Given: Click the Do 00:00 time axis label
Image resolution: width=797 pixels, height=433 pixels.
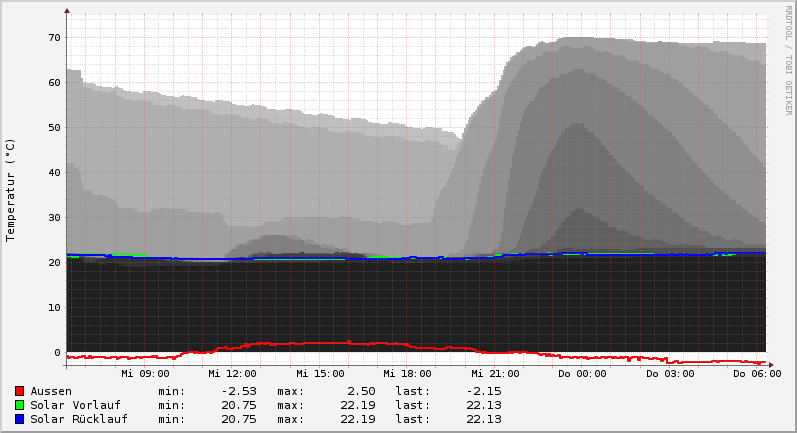Looking at the screenshot, I should (x=582, y=374).
